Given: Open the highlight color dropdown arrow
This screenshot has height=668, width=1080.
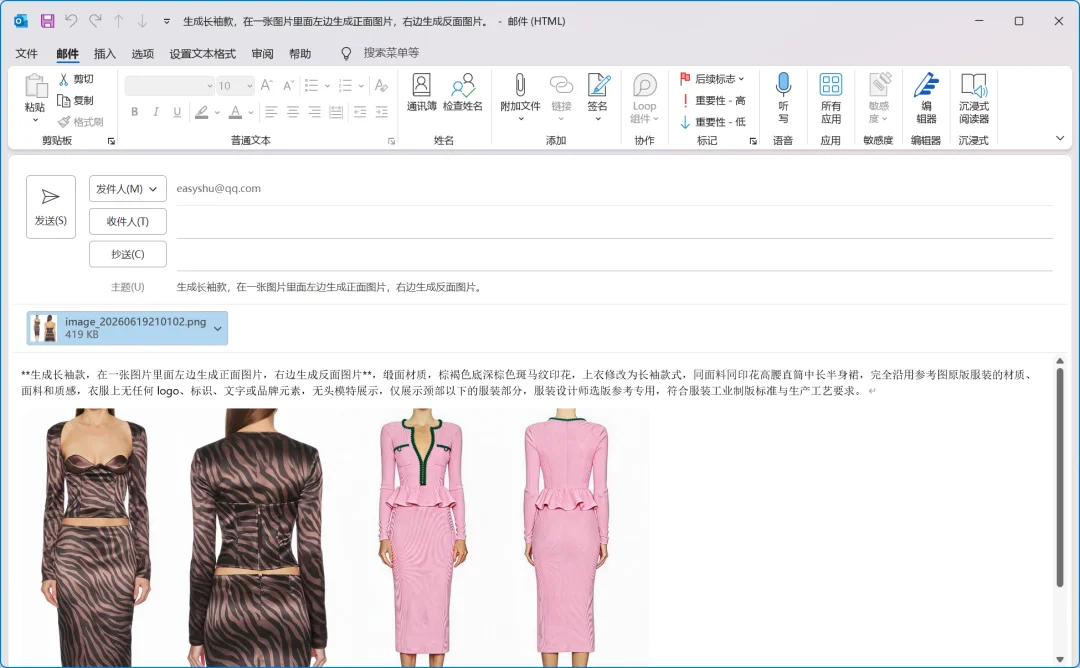Looking at the screenshot, I should pos(217,112).
